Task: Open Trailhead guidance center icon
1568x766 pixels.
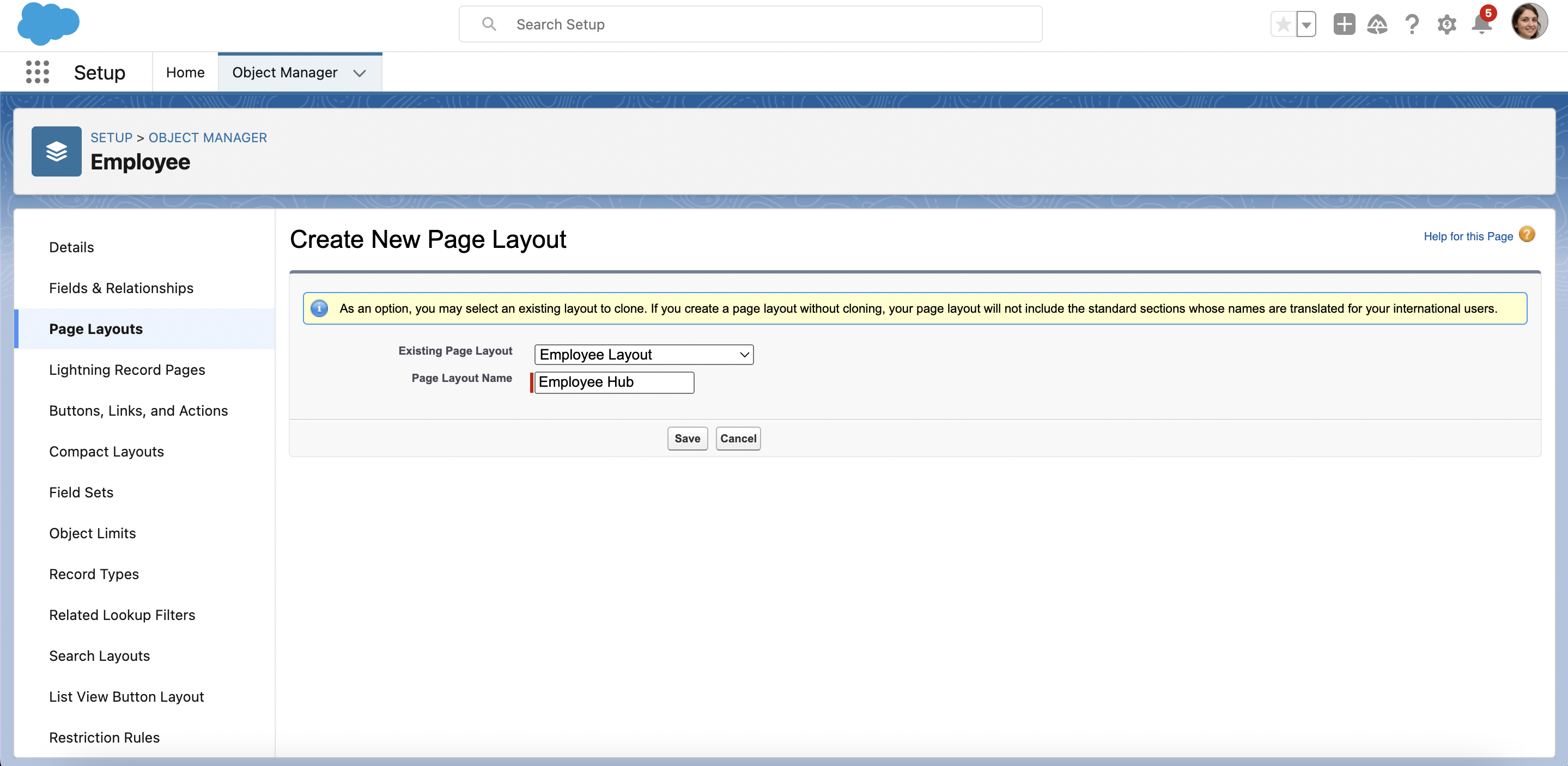Action: point(1377,25)
